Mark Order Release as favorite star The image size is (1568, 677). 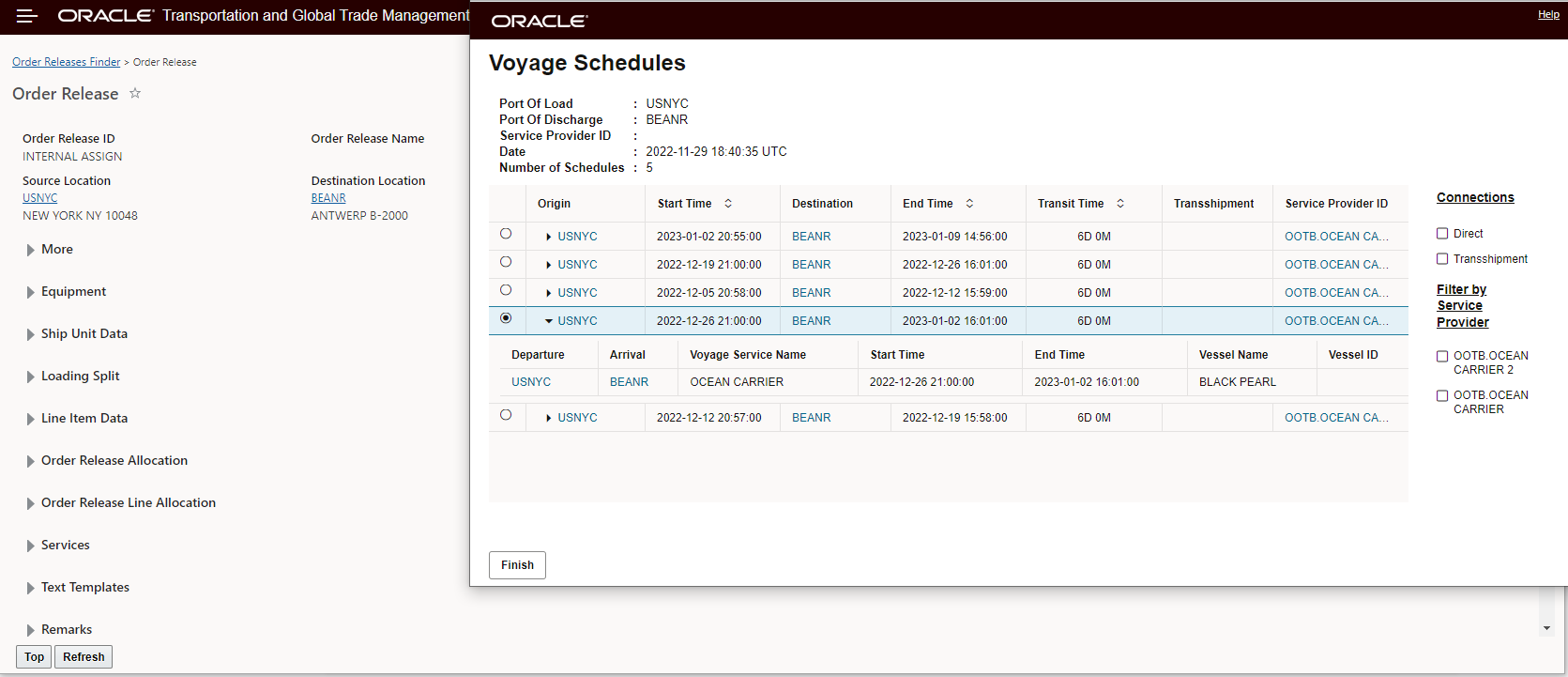pyautogui.click(x=135, y=93)
